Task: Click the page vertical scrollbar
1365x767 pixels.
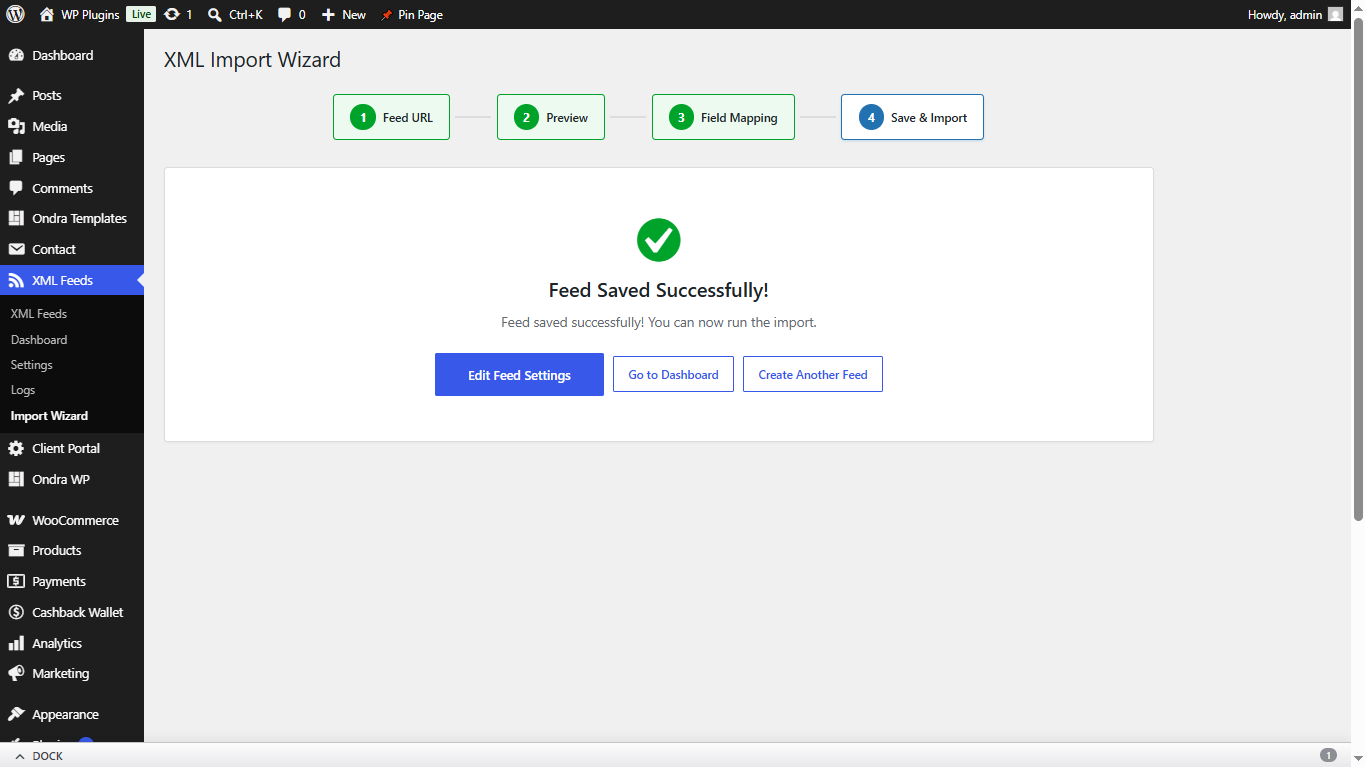Action: tap(1358, 270)
